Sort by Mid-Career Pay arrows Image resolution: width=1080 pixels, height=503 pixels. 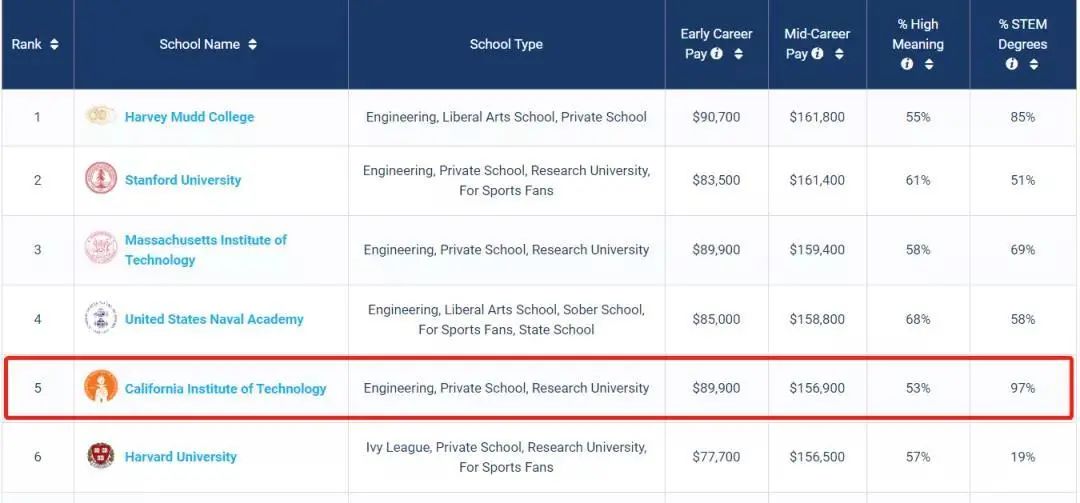[838, 54]
